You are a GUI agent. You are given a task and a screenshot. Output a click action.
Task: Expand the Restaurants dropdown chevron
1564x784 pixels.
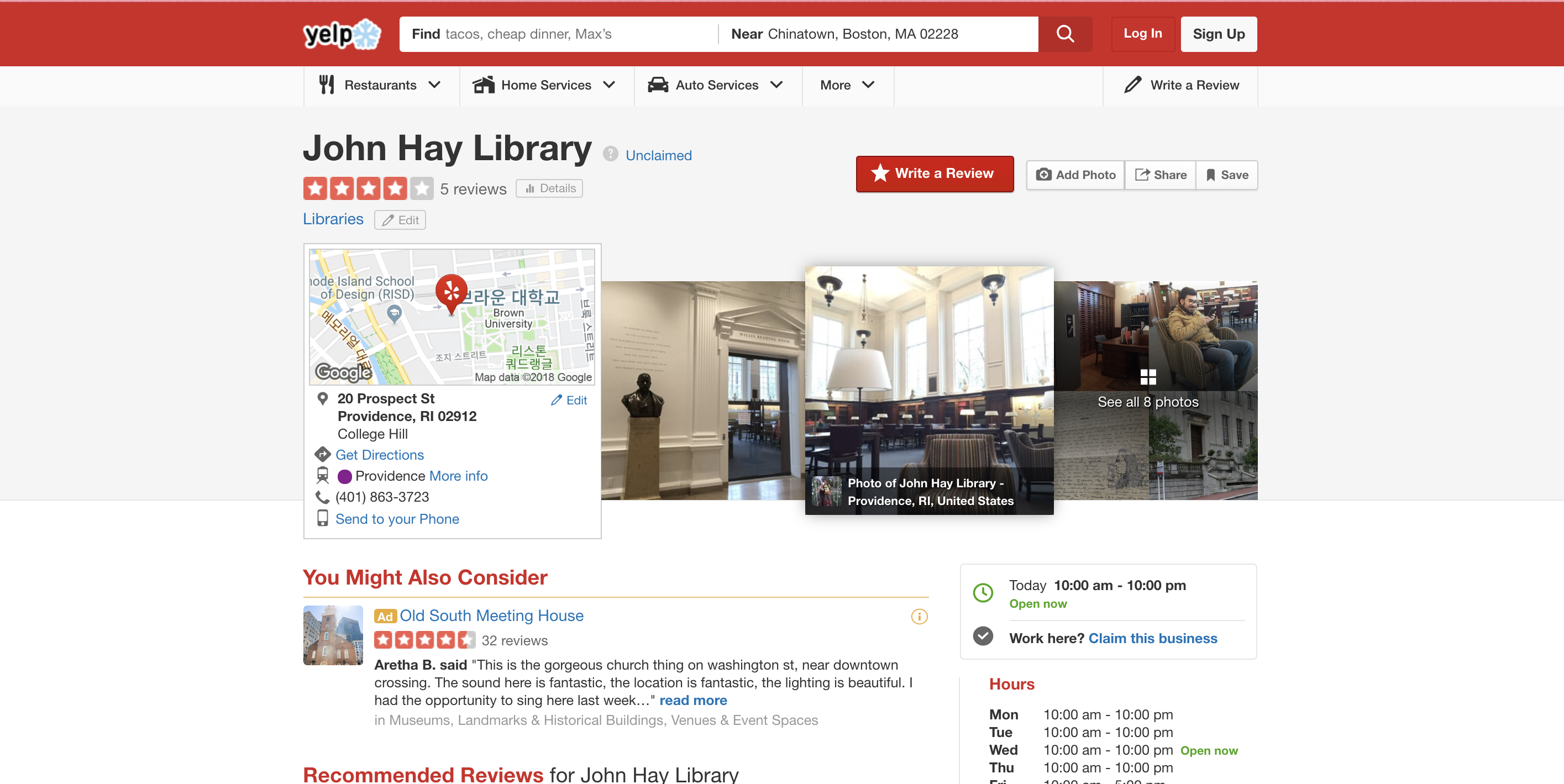pos(434,85)
